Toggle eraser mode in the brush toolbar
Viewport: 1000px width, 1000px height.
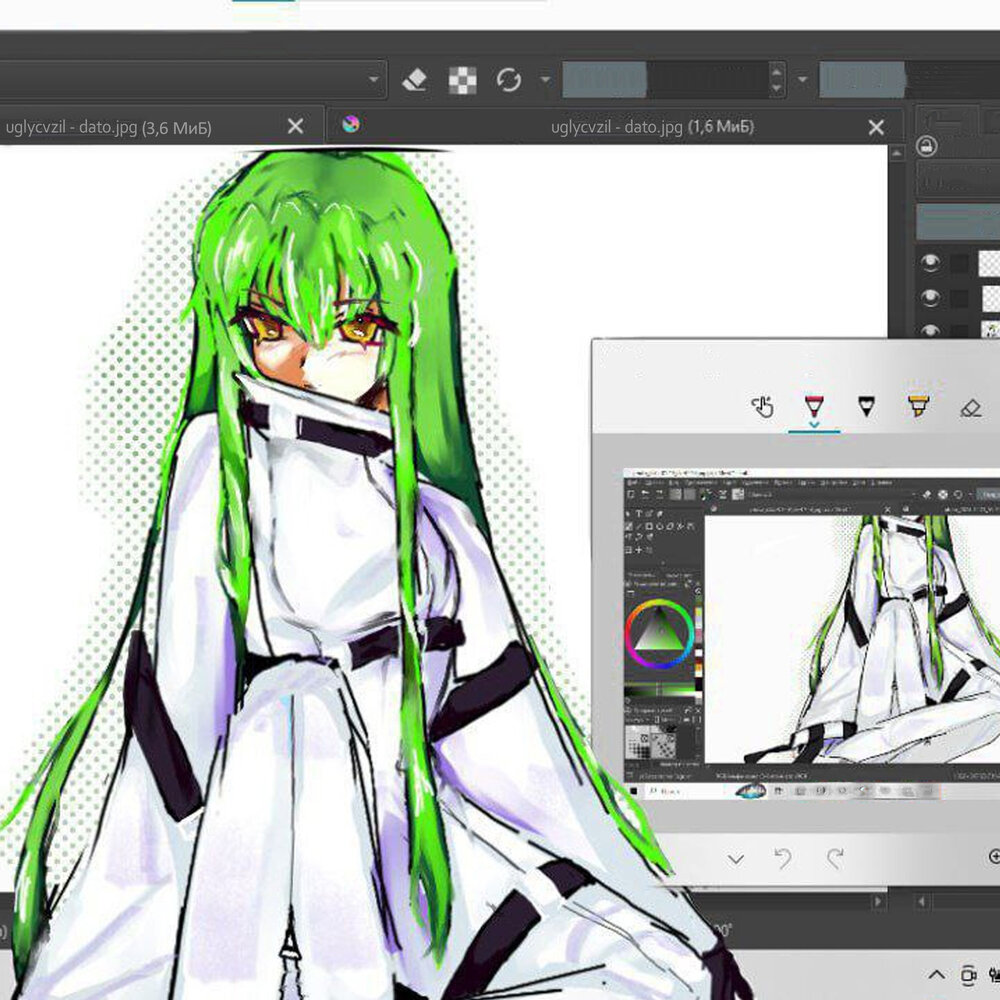pyautogui.click(x=416, y=80)
